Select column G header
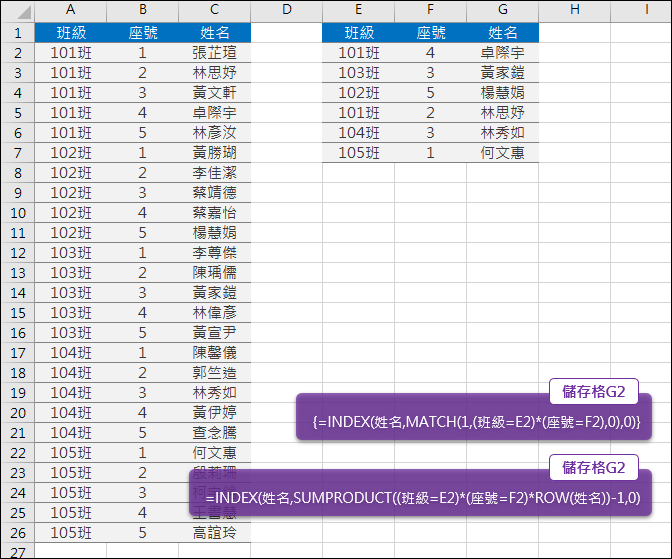672x559 pixels. 503,9
